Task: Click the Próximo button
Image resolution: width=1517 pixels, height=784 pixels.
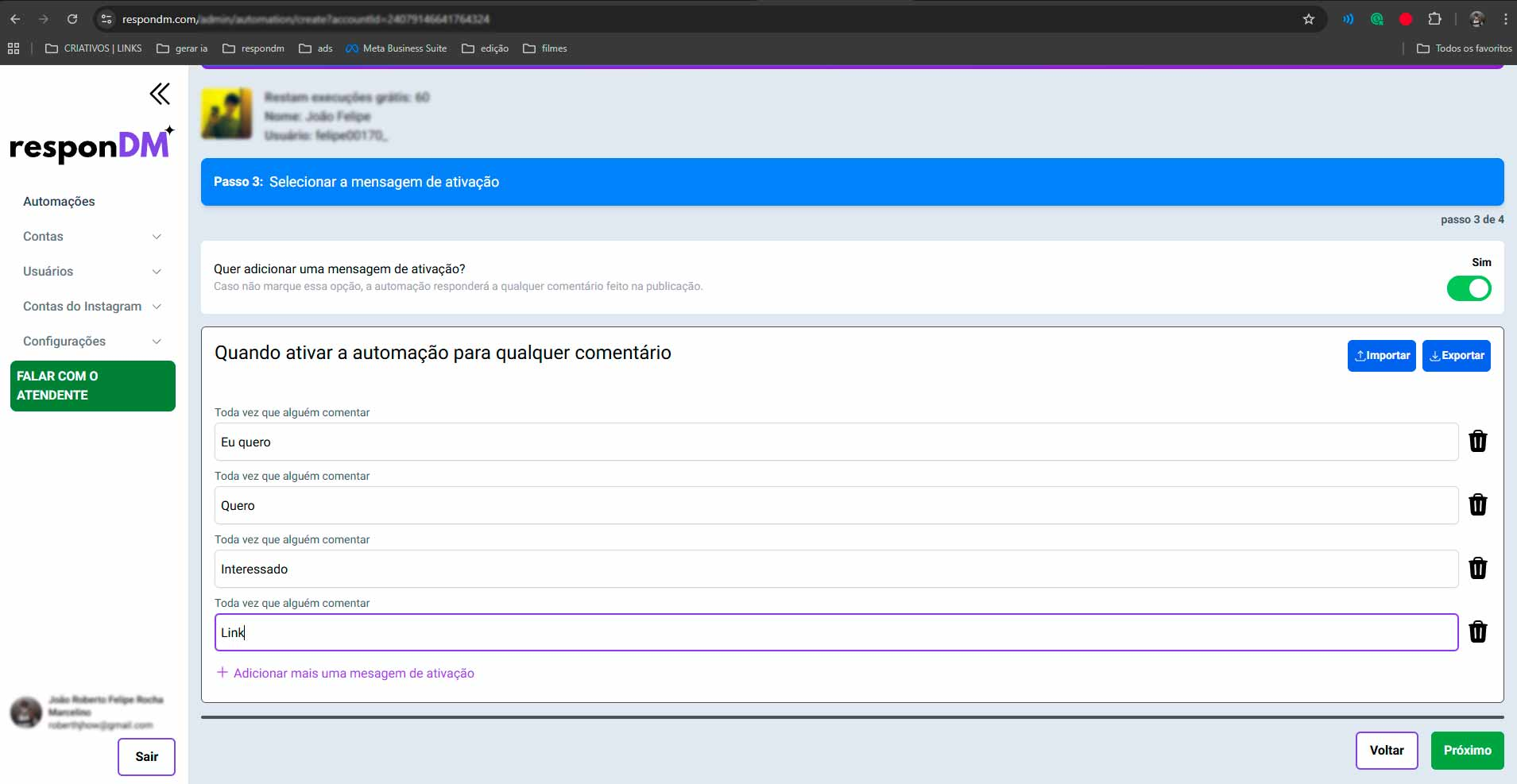Action: point(1467,751)
